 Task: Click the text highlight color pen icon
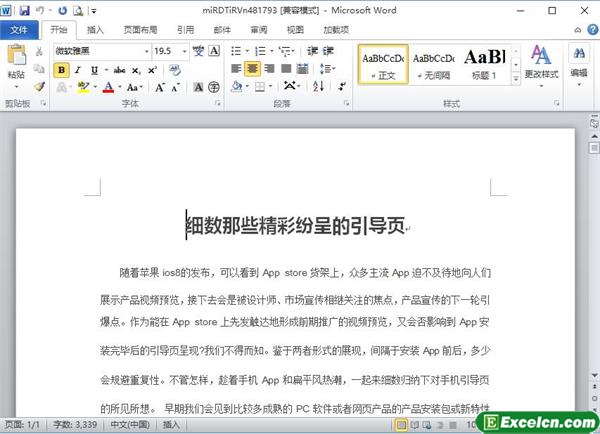83,88
